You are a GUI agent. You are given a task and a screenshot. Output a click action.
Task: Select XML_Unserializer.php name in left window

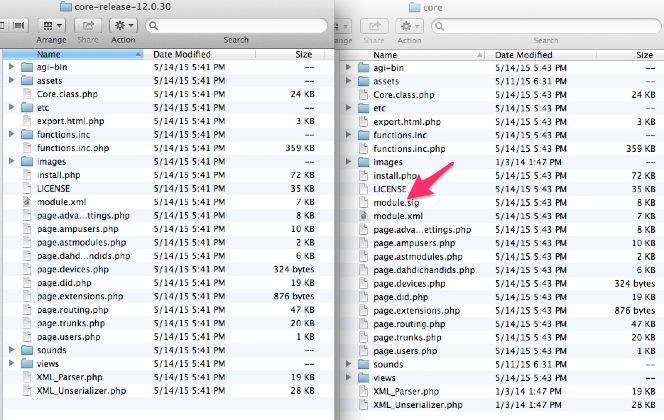pyautogui.click(x=81, y=390)
